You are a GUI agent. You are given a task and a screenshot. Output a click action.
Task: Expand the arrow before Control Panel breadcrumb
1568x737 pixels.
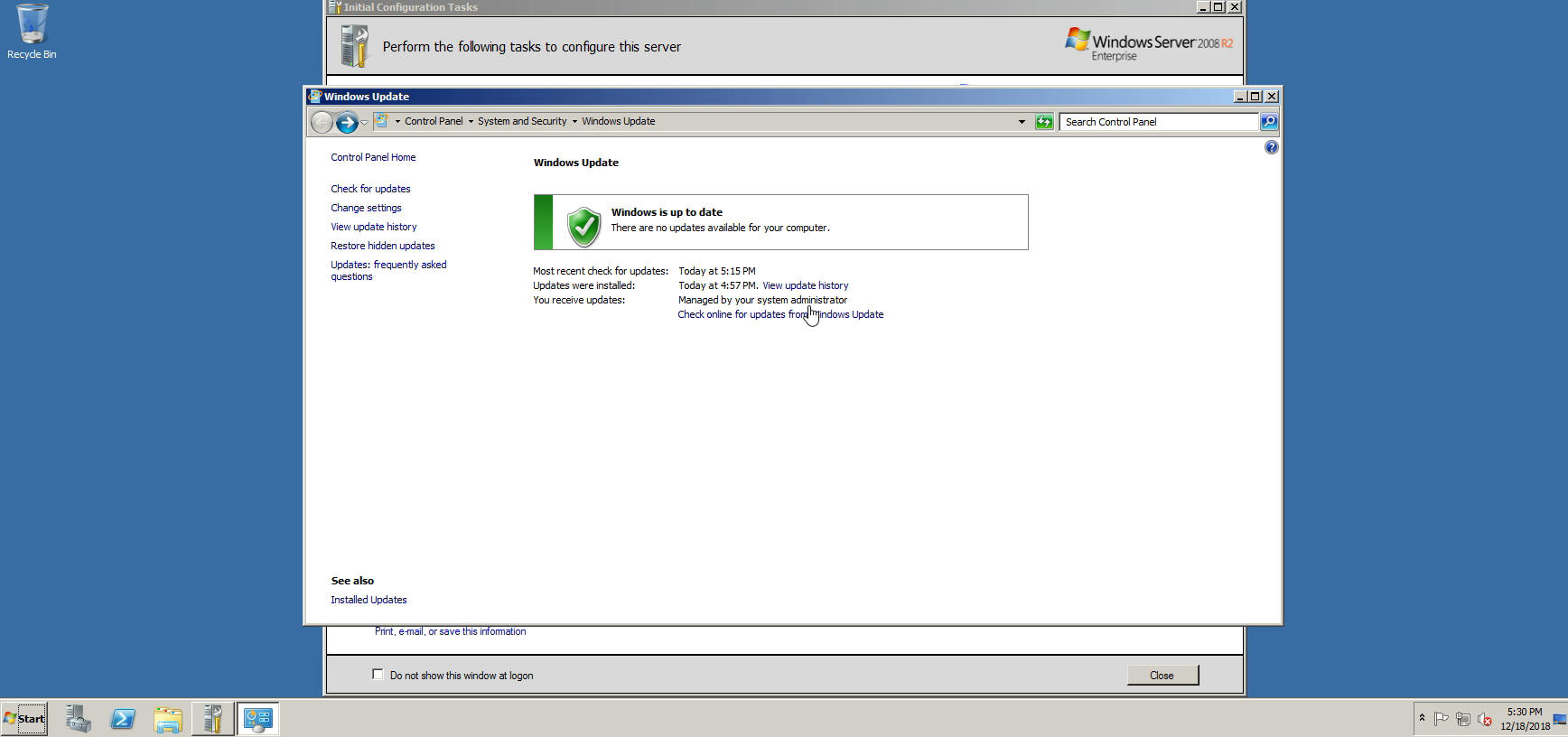pos(397,121)
